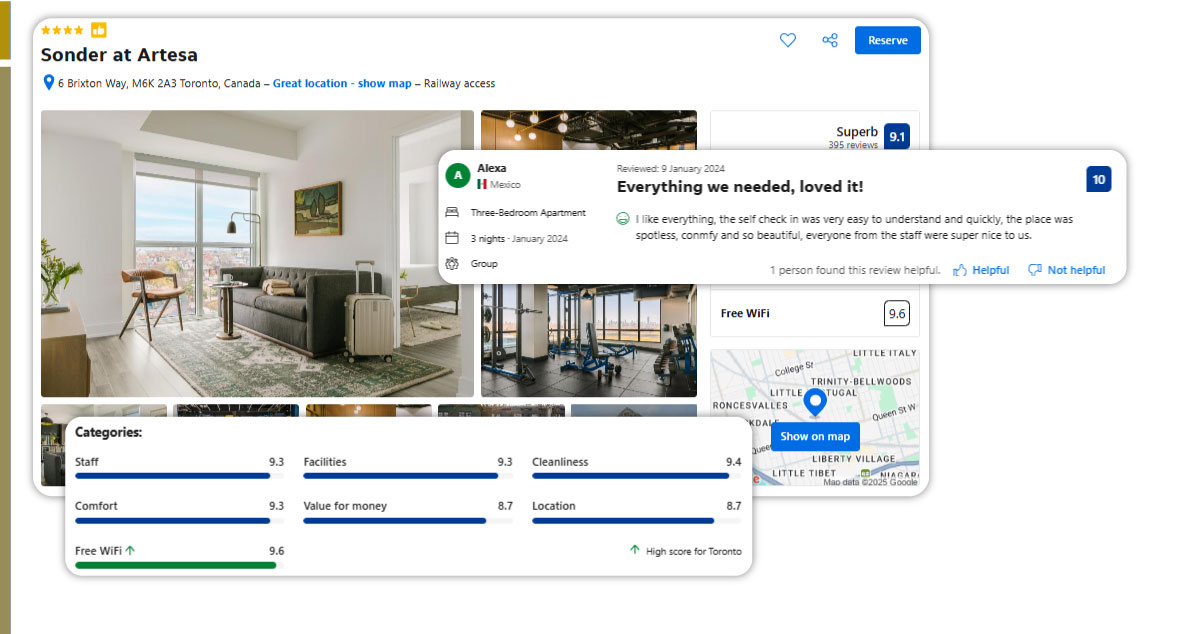The width and height of the screenshot is (1202, 634).
Task: Click the 9.1 Superb score badge
Action: coord(897,137)
